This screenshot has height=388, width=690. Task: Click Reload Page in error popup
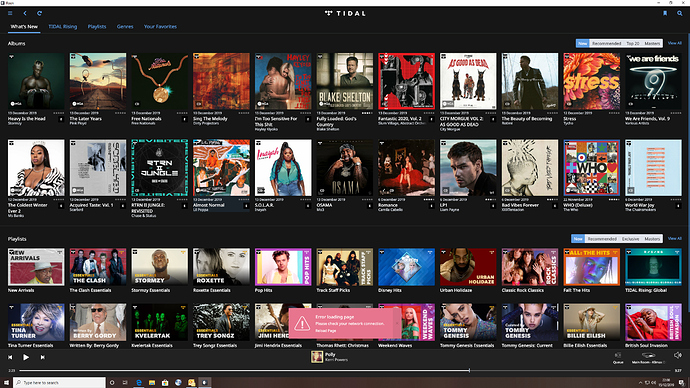pos(326,330)
